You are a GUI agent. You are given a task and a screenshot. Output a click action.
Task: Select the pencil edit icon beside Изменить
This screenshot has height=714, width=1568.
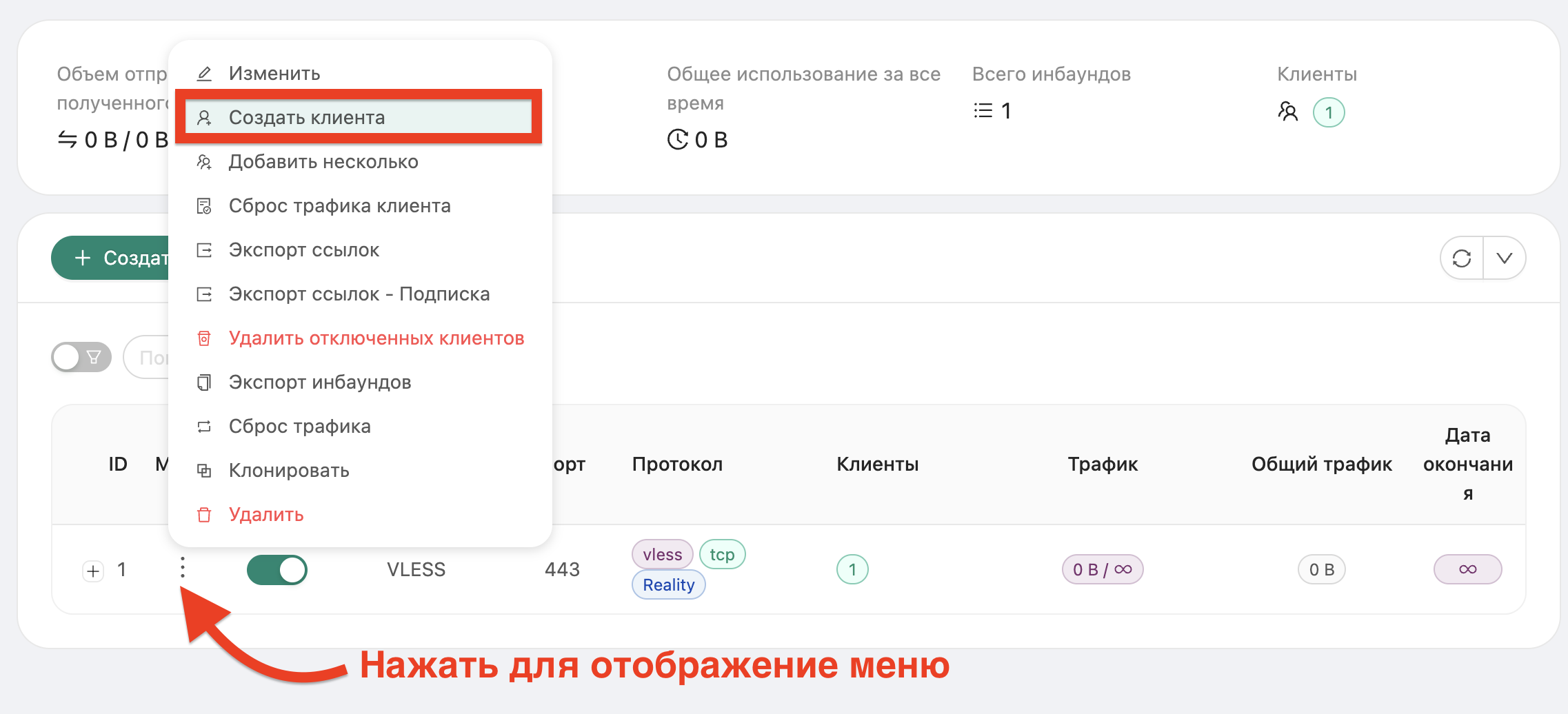204,72
